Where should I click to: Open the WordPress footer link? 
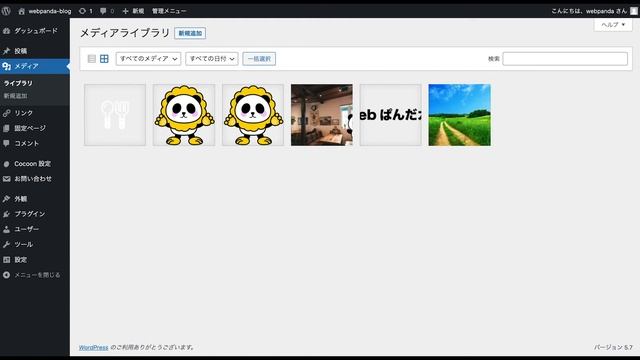click(x=93, y=348)
